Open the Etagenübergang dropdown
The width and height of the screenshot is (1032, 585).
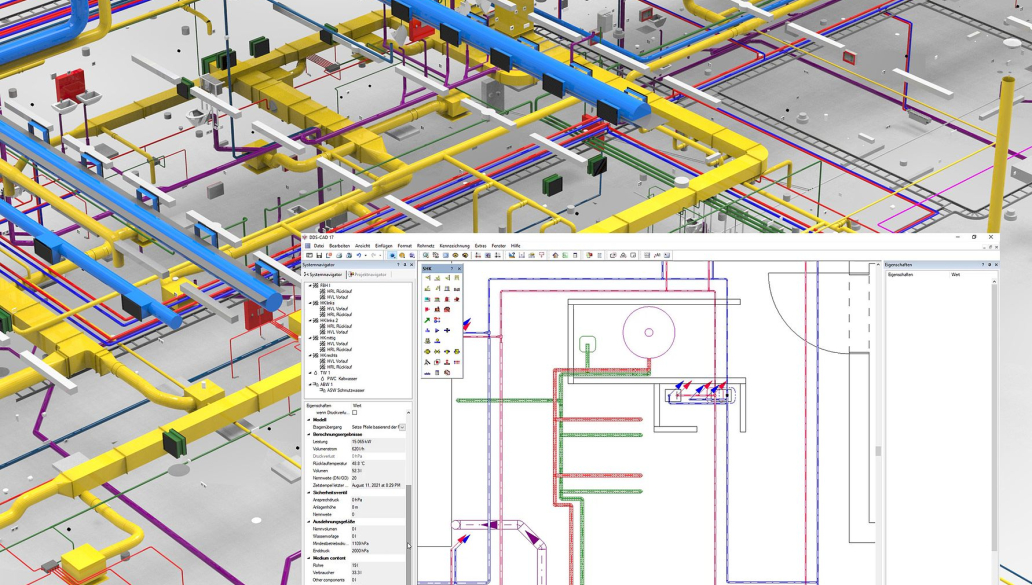[402, 427]
